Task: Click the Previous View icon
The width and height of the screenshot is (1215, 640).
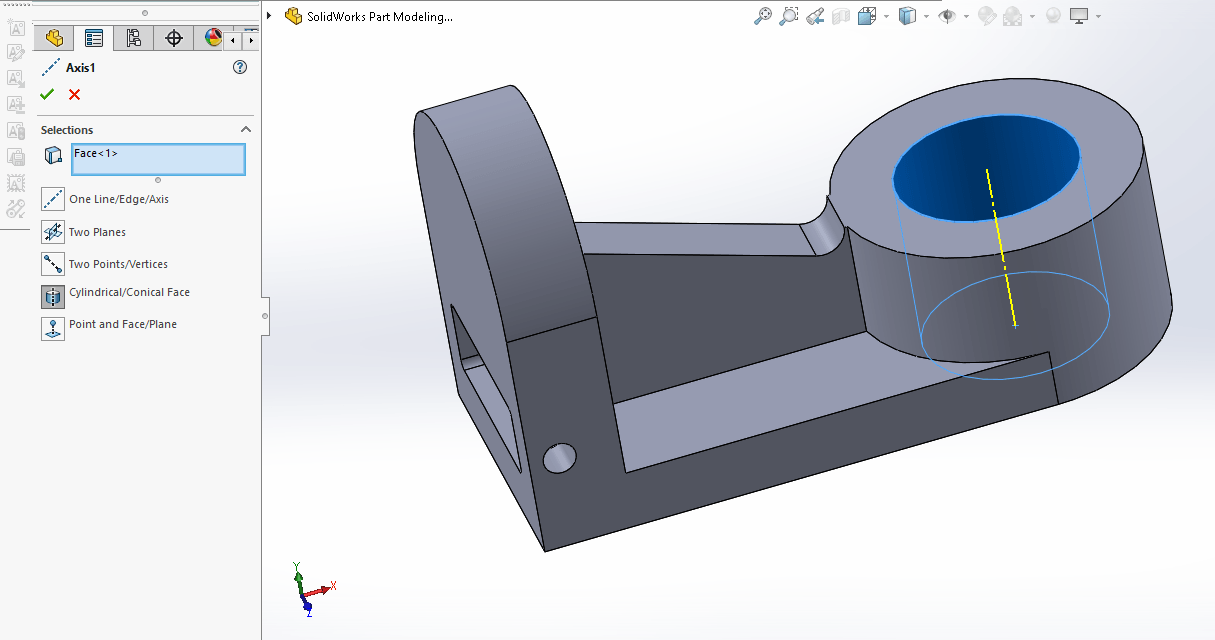Action: (815, 16)
